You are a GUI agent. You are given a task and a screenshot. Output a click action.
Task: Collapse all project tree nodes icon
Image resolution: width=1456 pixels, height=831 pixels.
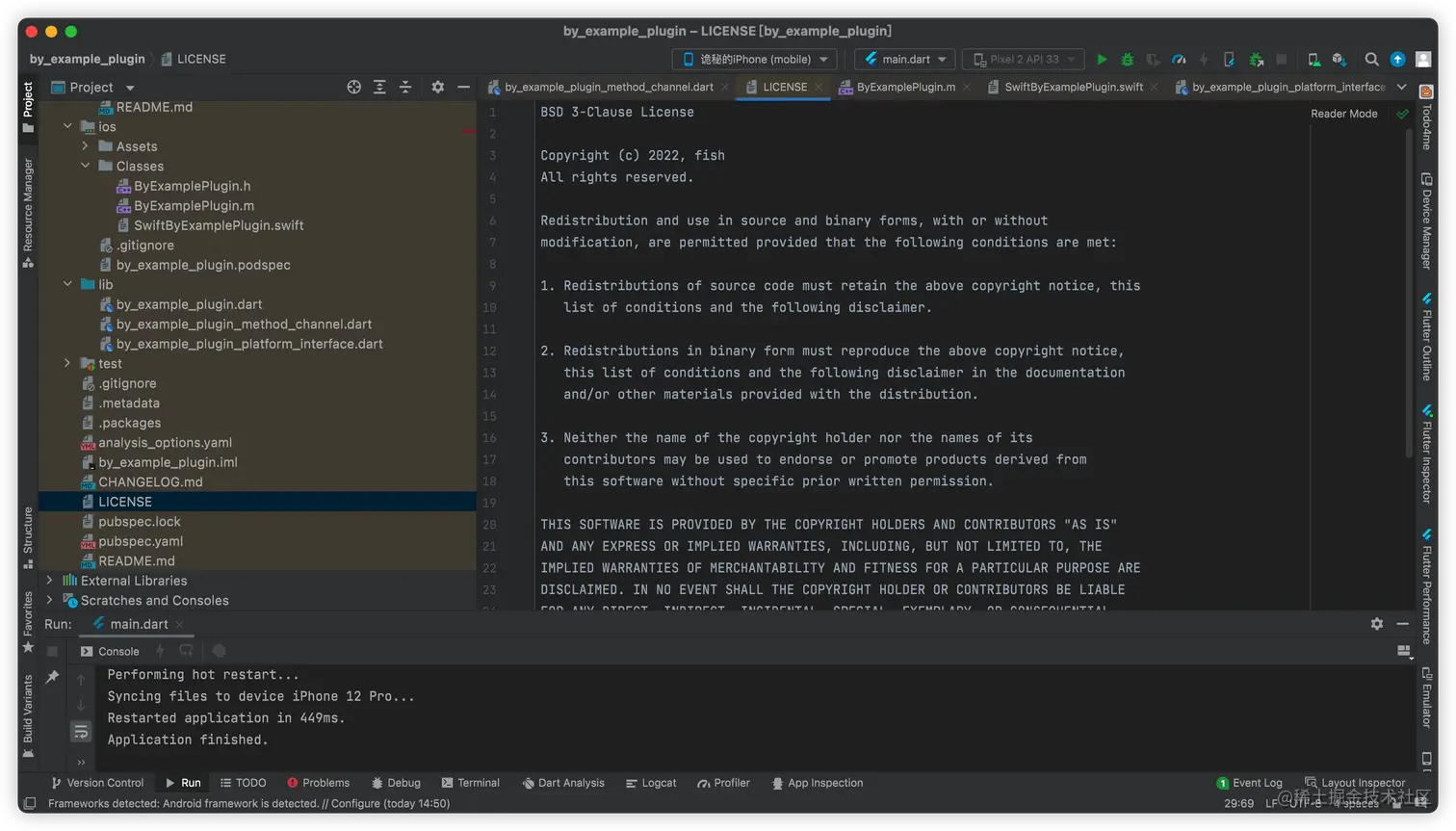[405, 87]
